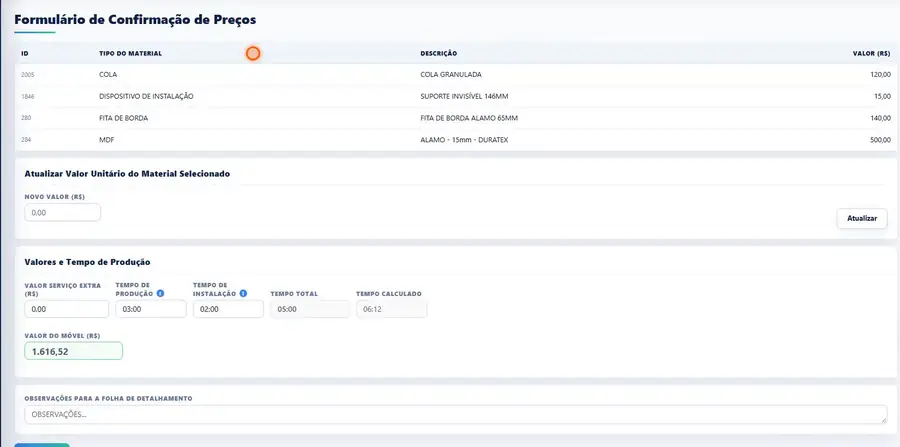900x447 pixels.
Task: Click the info icon beside Tempo de Produção
Action: pyautogui.click(x=160, y=293)
